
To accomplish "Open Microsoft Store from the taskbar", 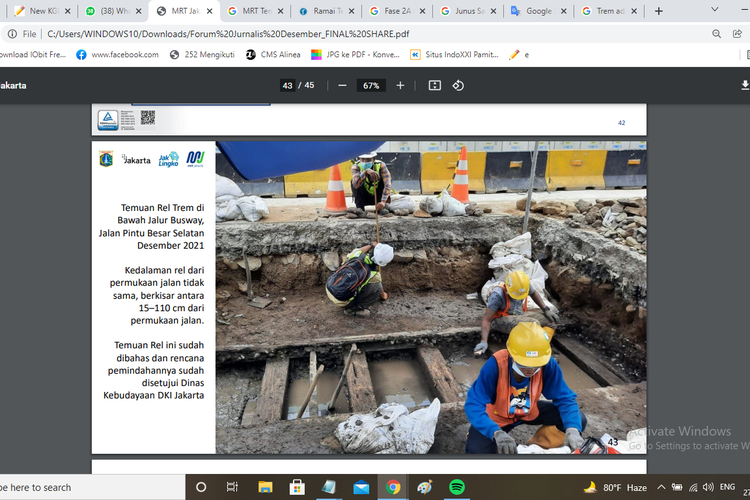I will click(297, 487).
